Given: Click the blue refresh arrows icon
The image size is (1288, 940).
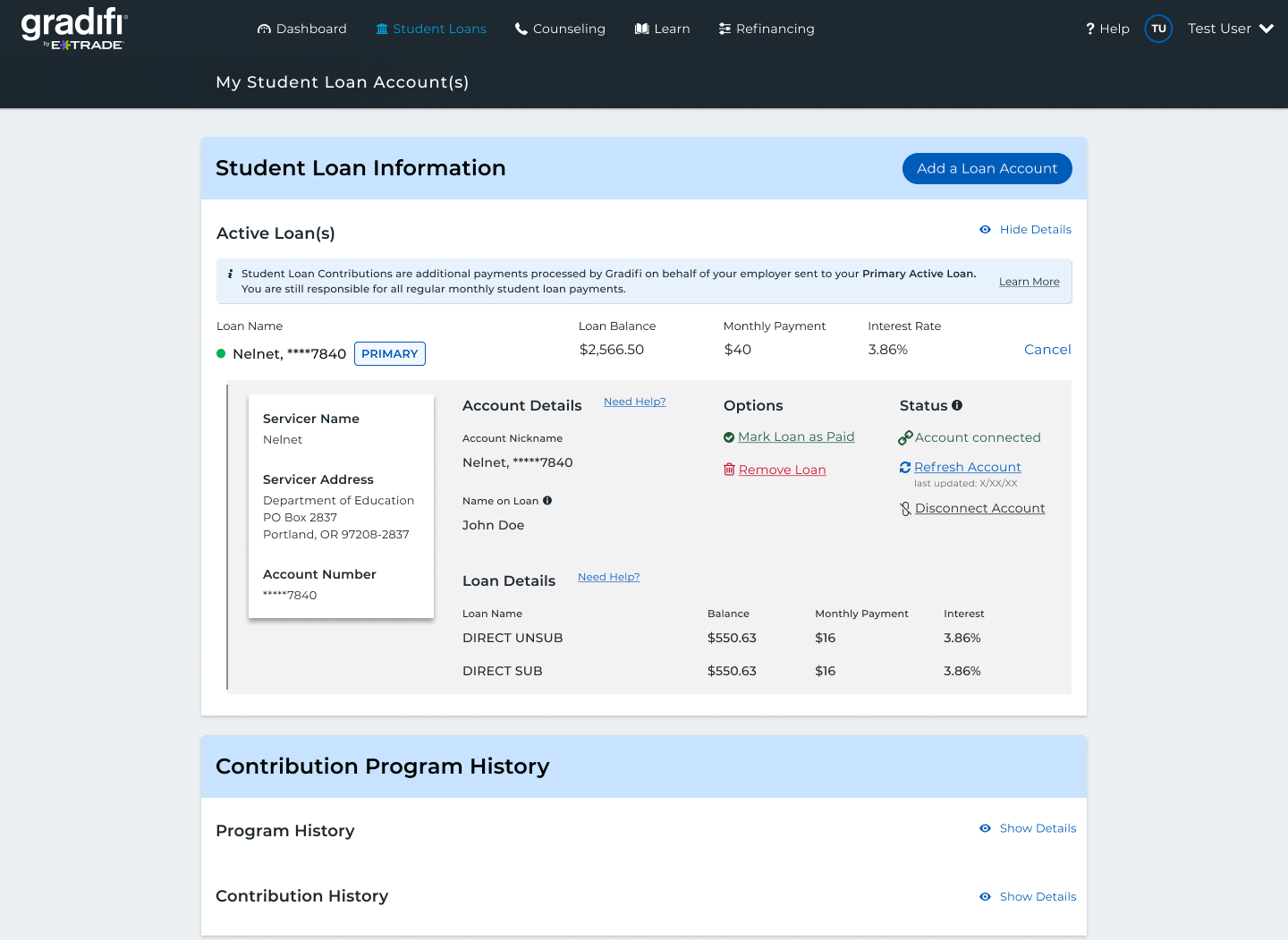Looking at the screenshot, I should [x=905, y=467].
